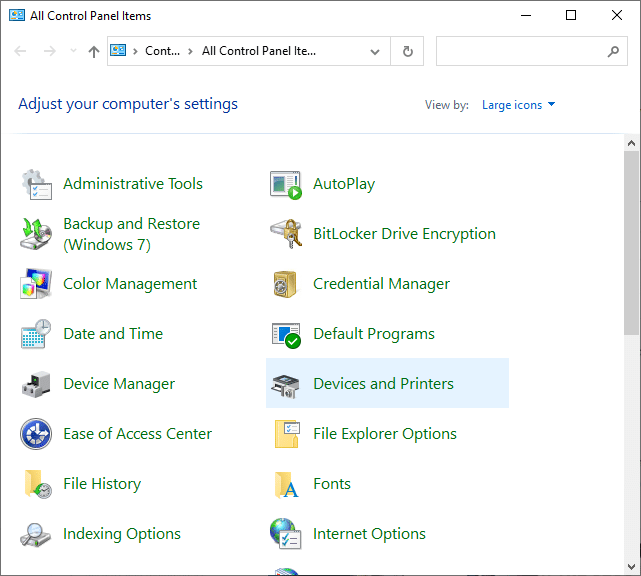Image resolution: width=641 pixels, height=576 pixels.
Task: Expand the address bar history dropdown
Action: (375, 51)
